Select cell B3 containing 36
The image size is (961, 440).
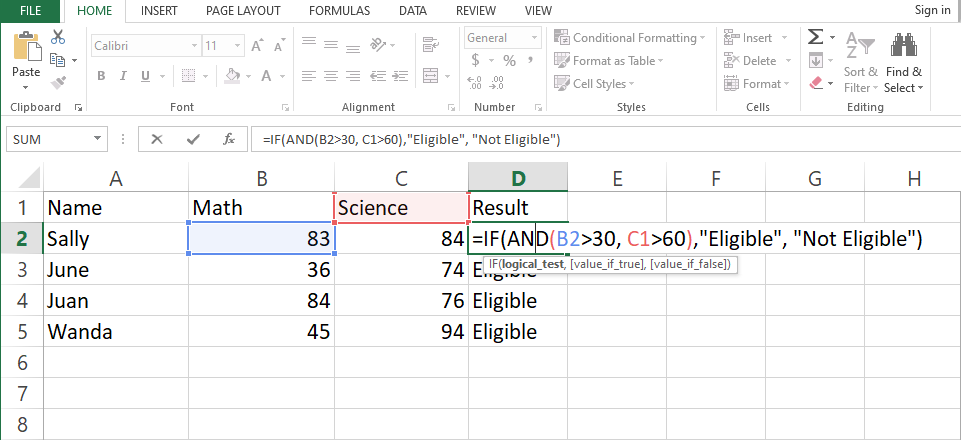260,270
